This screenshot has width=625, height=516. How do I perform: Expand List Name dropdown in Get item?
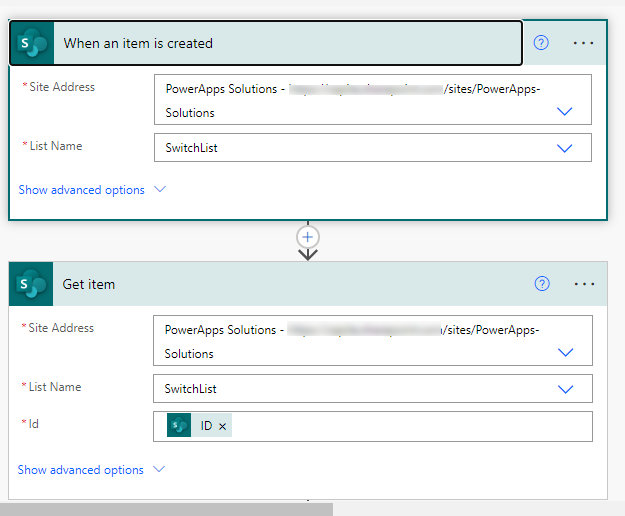565,389
